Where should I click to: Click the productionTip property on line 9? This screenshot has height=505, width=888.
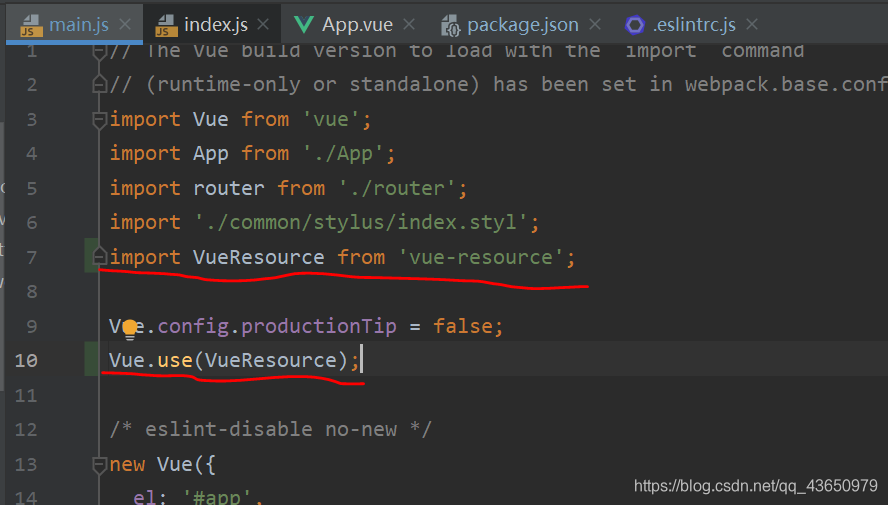pyautogui.click(x=319, y=327)
